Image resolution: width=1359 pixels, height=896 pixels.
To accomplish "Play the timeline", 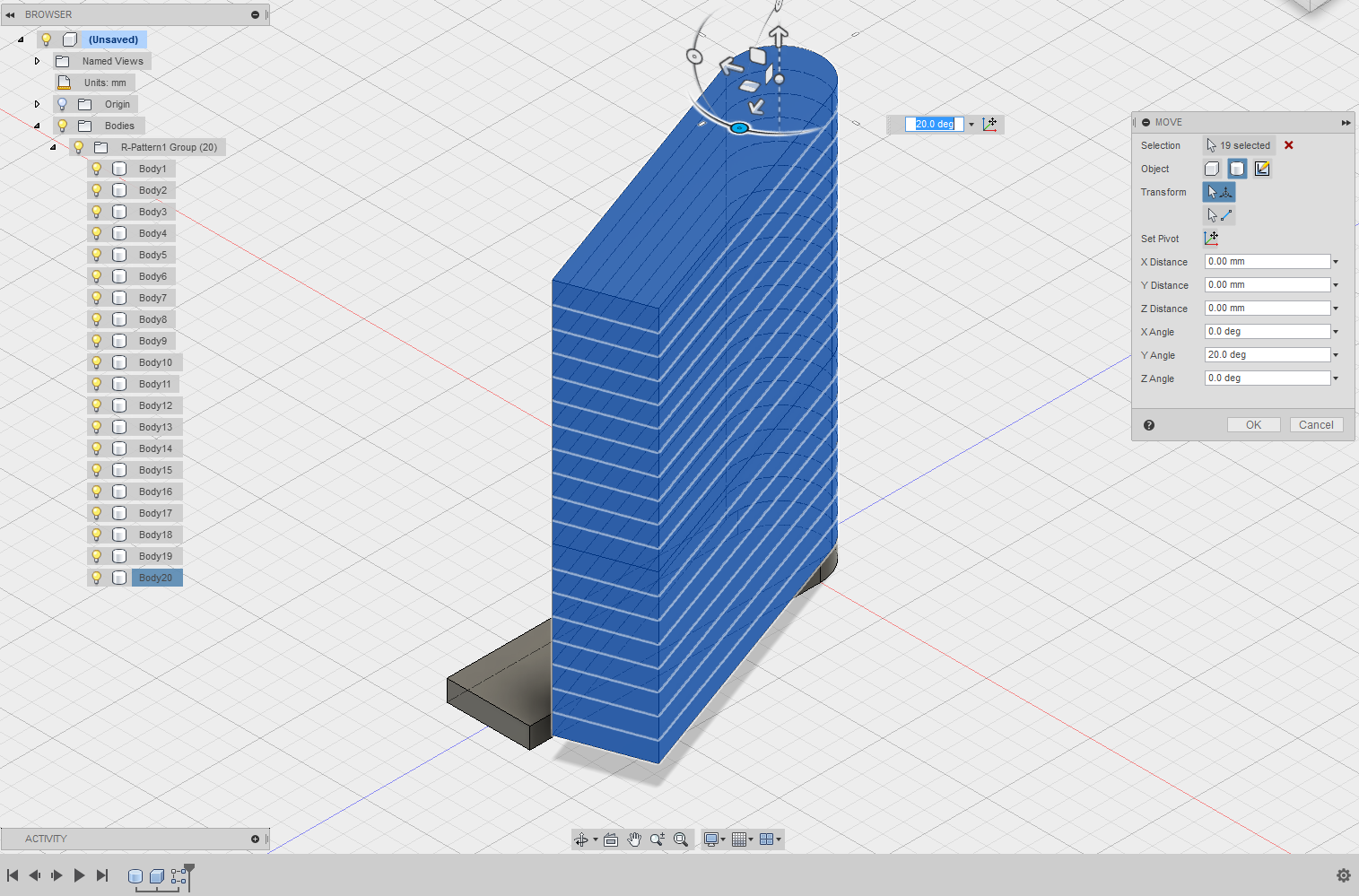I will [79, 875].
